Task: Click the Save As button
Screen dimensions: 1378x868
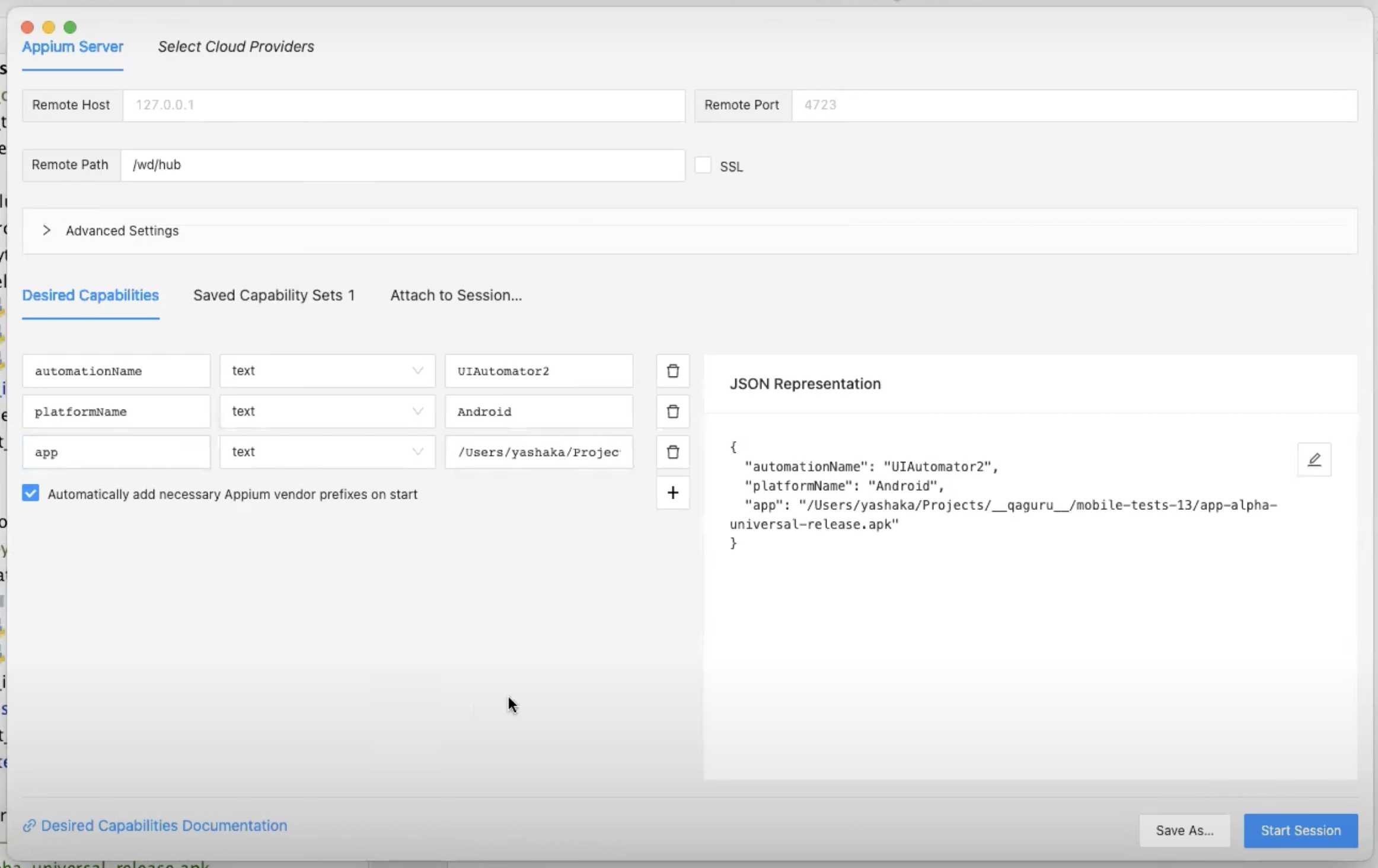Action: coord(1184,830)
